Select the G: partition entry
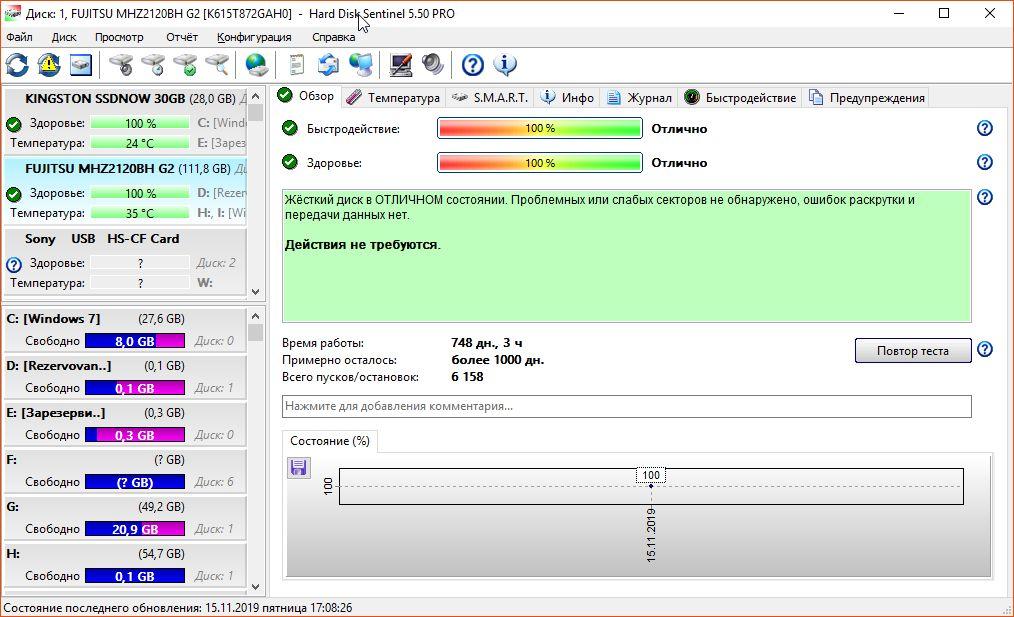 125,518
